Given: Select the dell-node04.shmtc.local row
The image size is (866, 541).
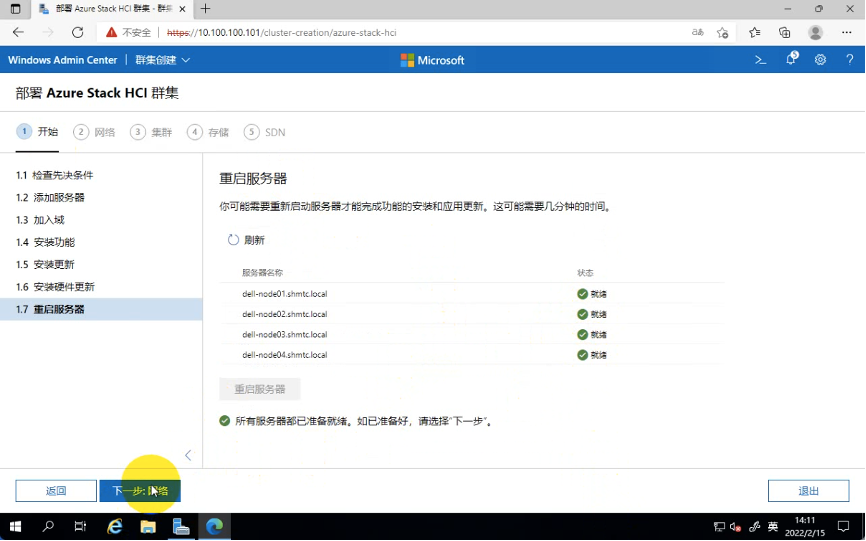Looking at the screenshot, I should pos(471,355).
